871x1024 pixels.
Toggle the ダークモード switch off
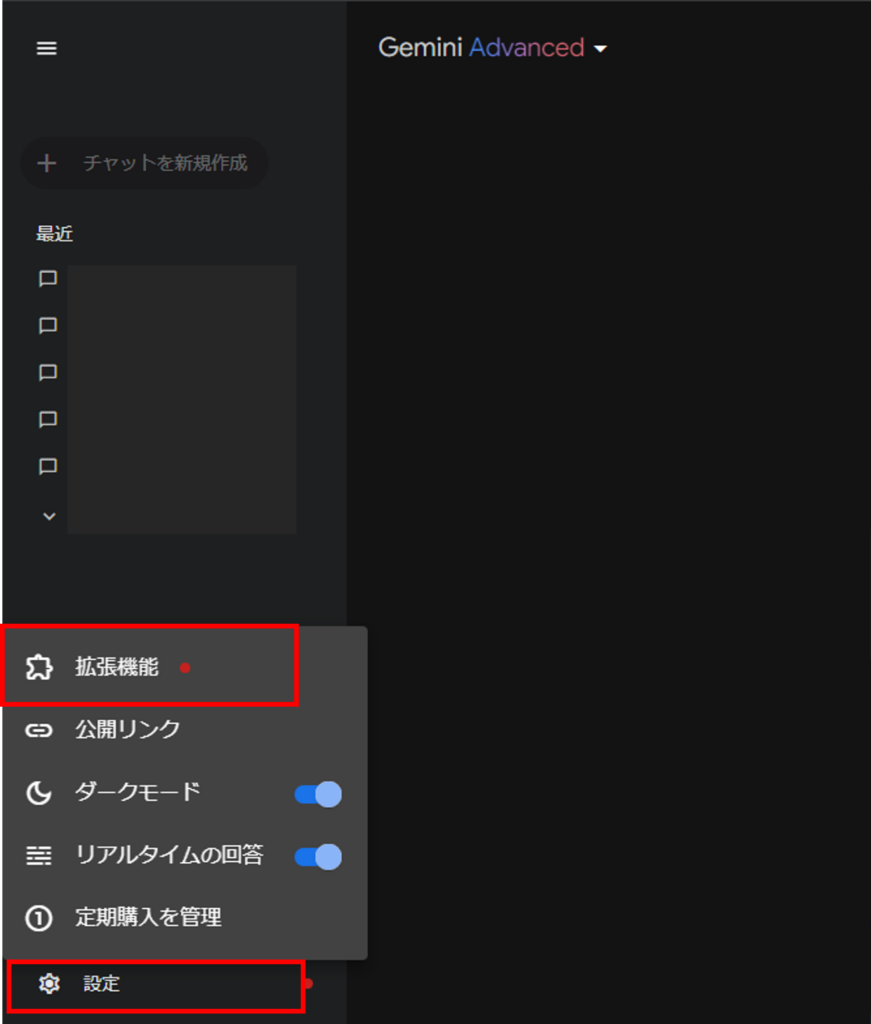[x=318, y=793]
